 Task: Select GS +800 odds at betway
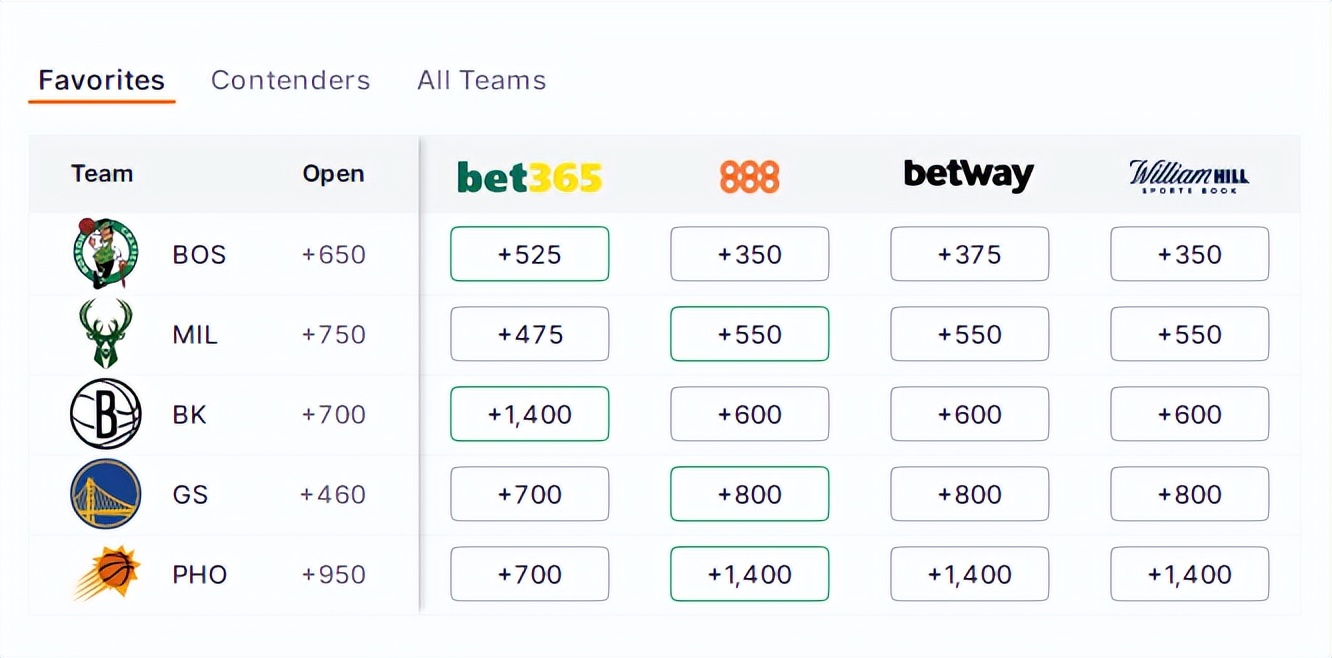point(969,494)
